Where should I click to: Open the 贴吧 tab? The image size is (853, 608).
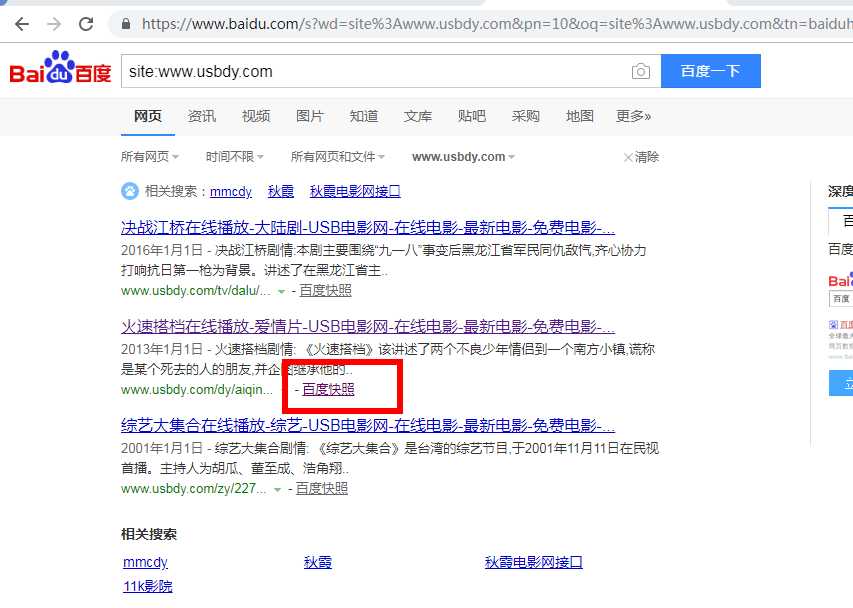[472, 116]
